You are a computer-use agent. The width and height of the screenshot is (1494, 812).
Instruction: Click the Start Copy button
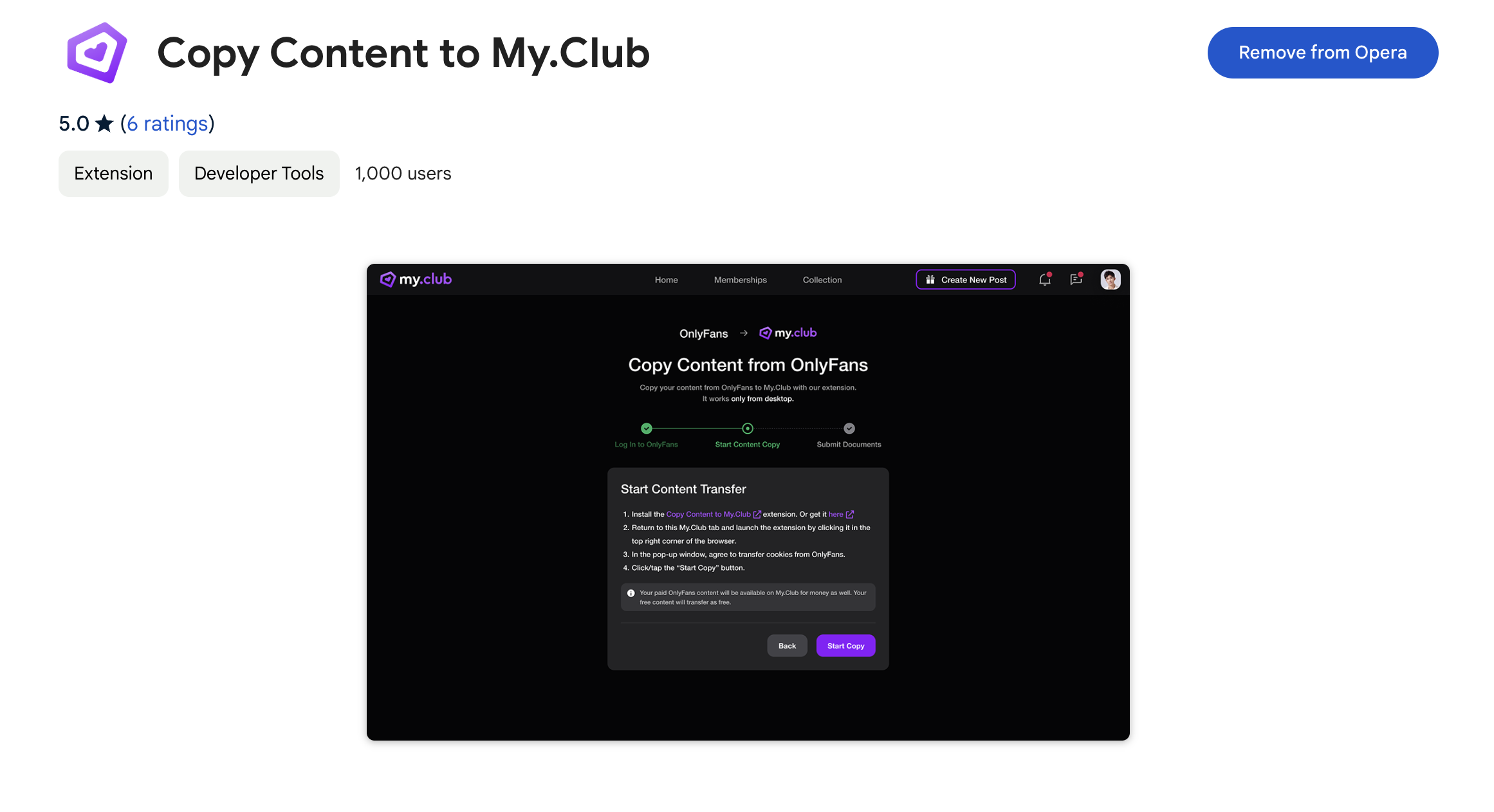(x=845, y=645)
